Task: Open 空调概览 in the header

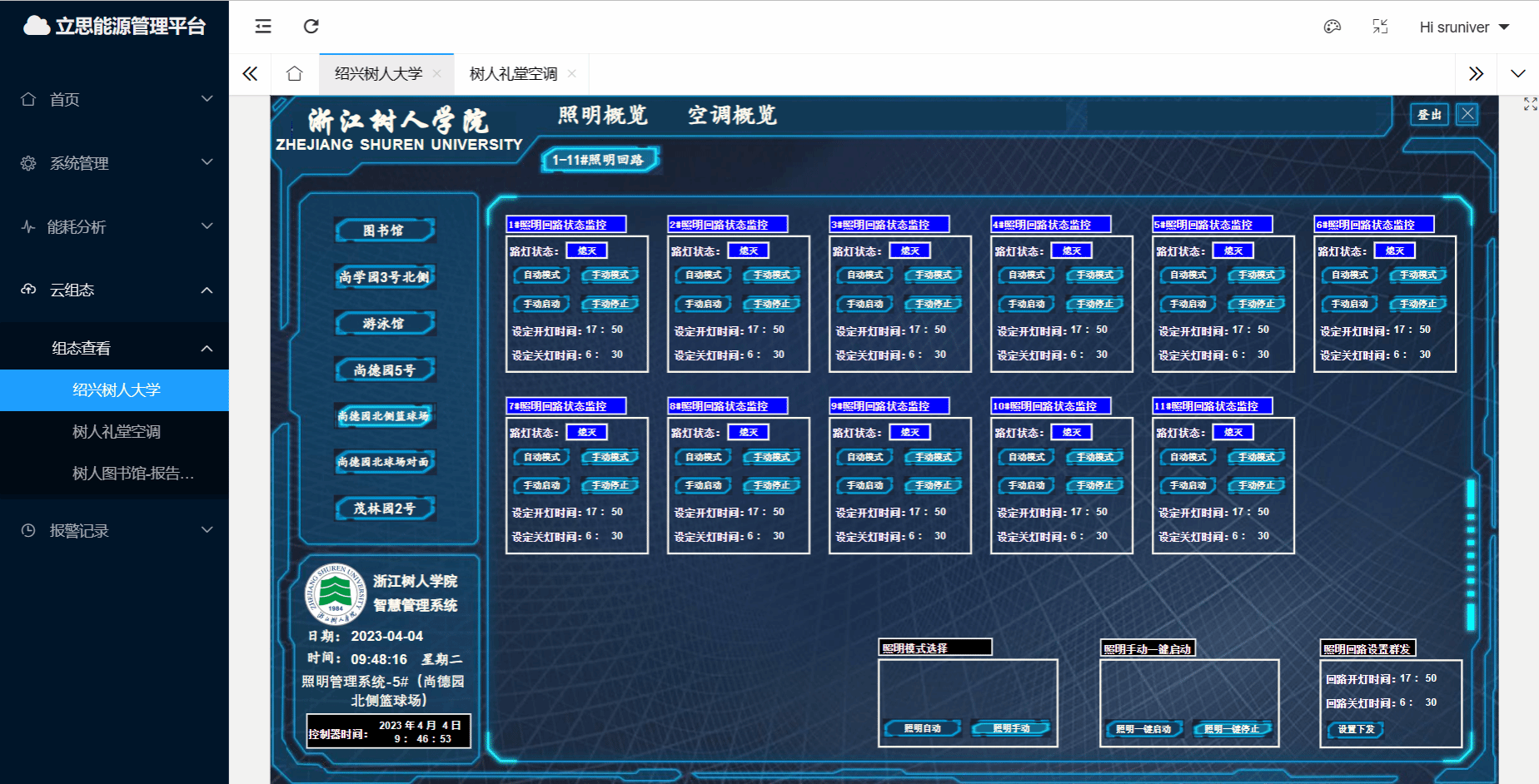Action: [732, 115]
